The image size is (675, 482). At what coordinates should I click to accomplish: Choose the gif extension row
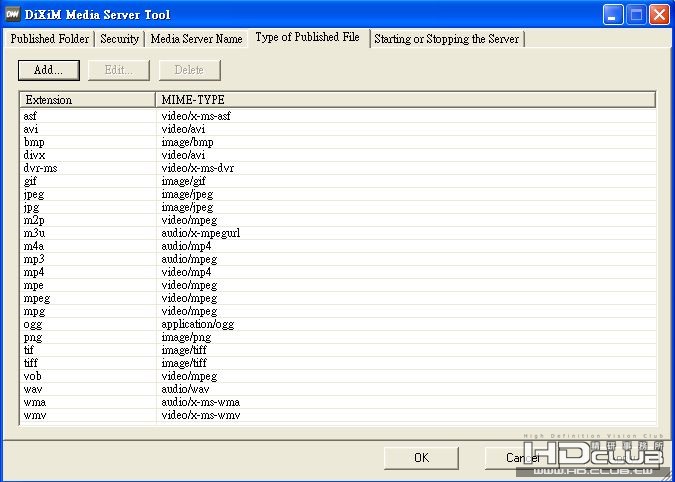(x=338, y=181)
